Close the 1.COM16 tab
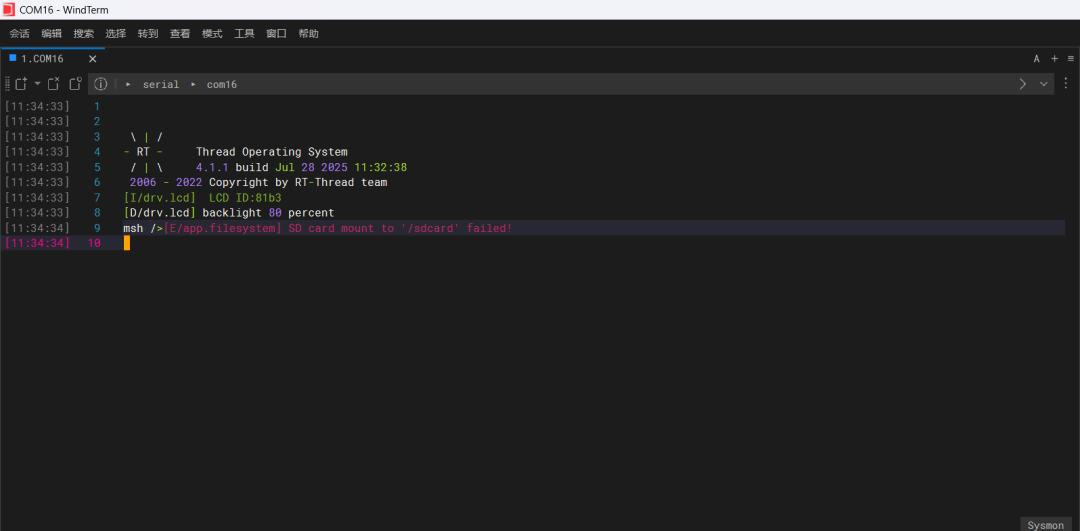This screenshot has height=531, width=1080. pyautogui.click(x=92, y=59)
